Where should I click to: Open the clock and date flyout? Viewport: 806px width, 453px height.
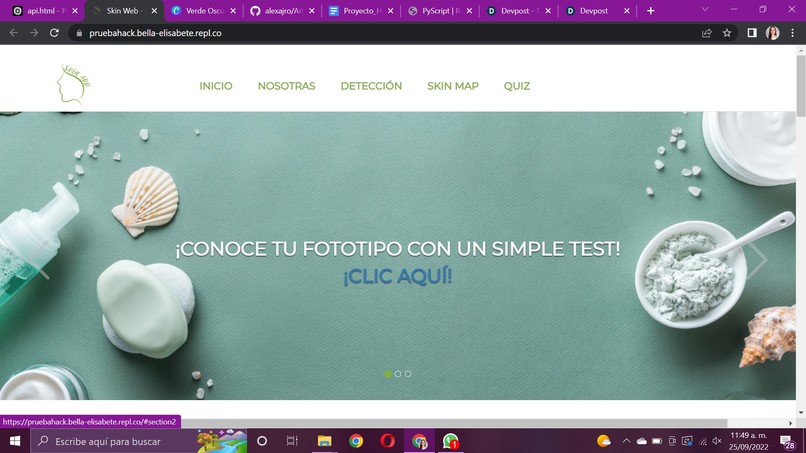pos(748,441)
